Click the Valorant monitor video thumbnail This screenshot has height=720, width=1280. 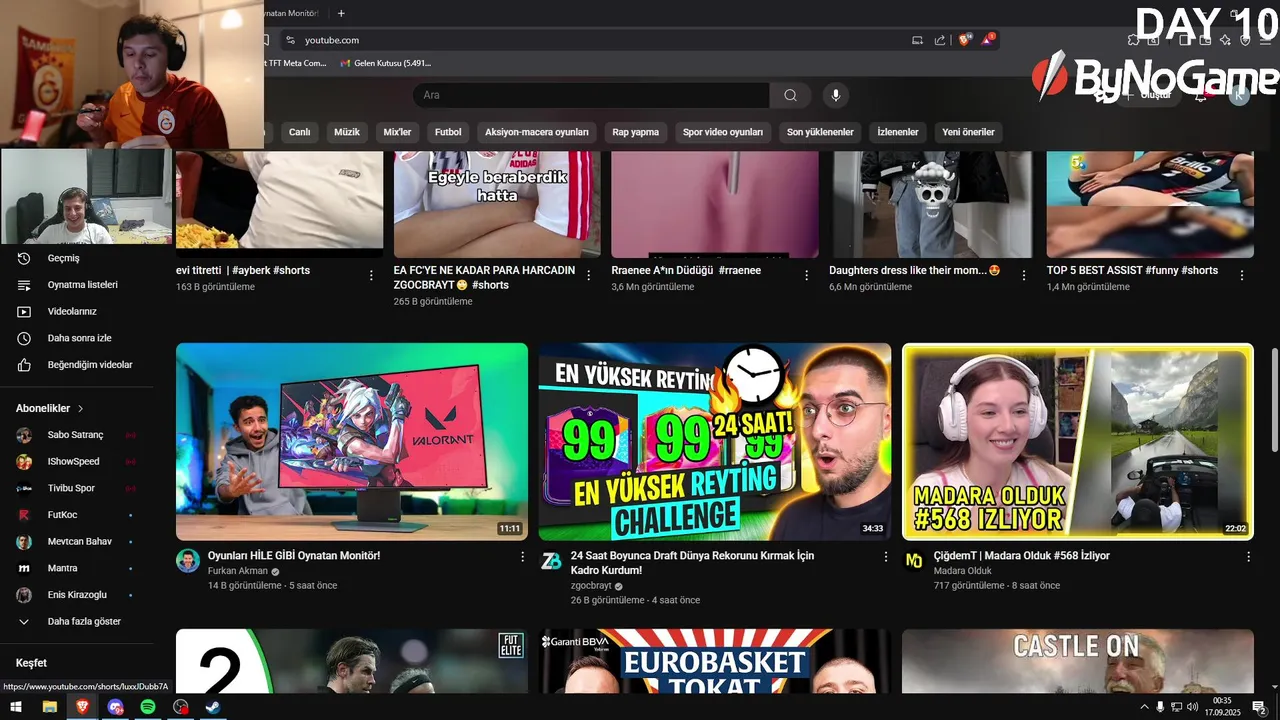352,442
